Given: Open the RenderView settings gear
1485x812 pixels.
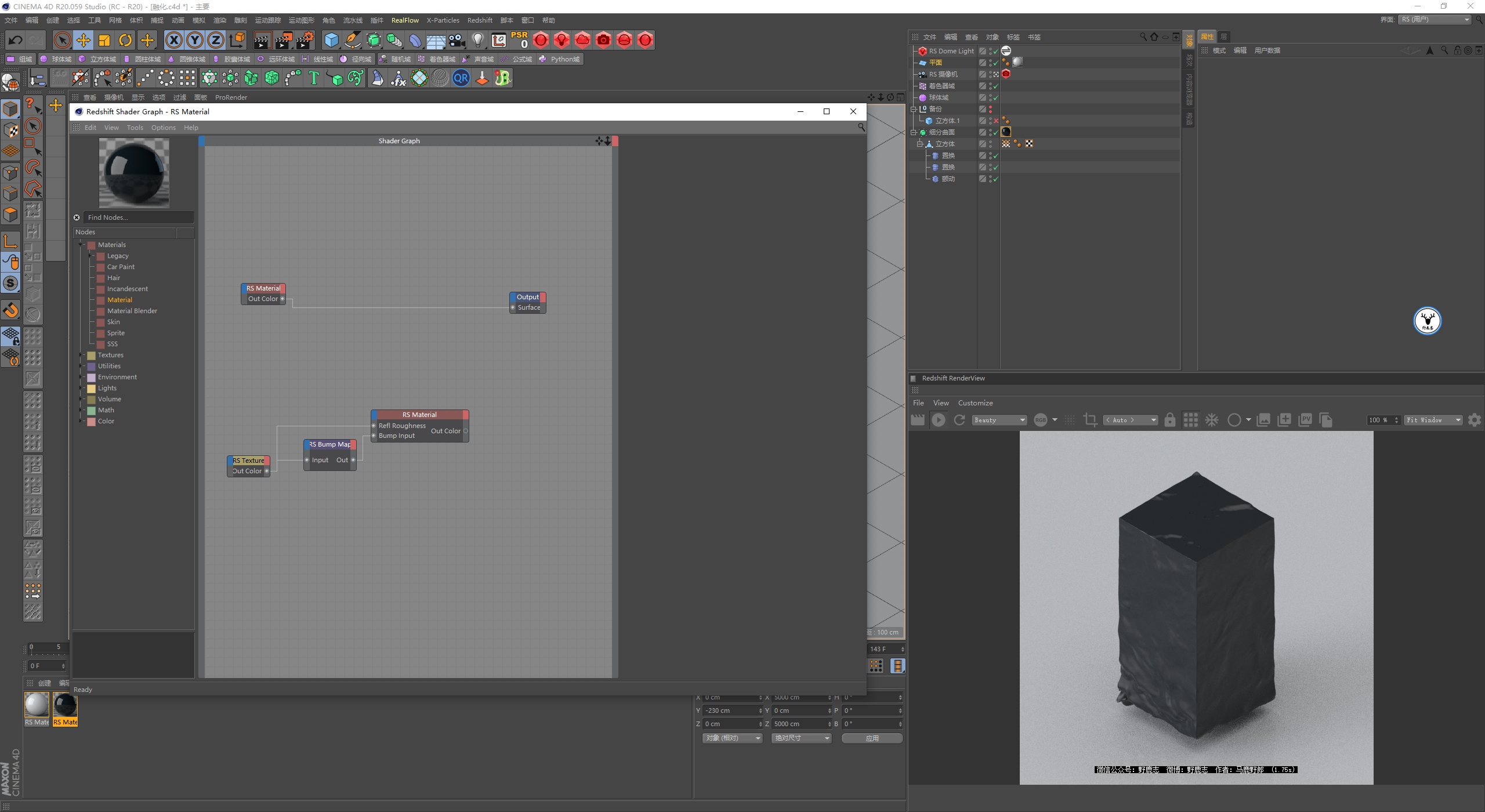Looking at the screenshot, I should click(x=1474, y=420).
